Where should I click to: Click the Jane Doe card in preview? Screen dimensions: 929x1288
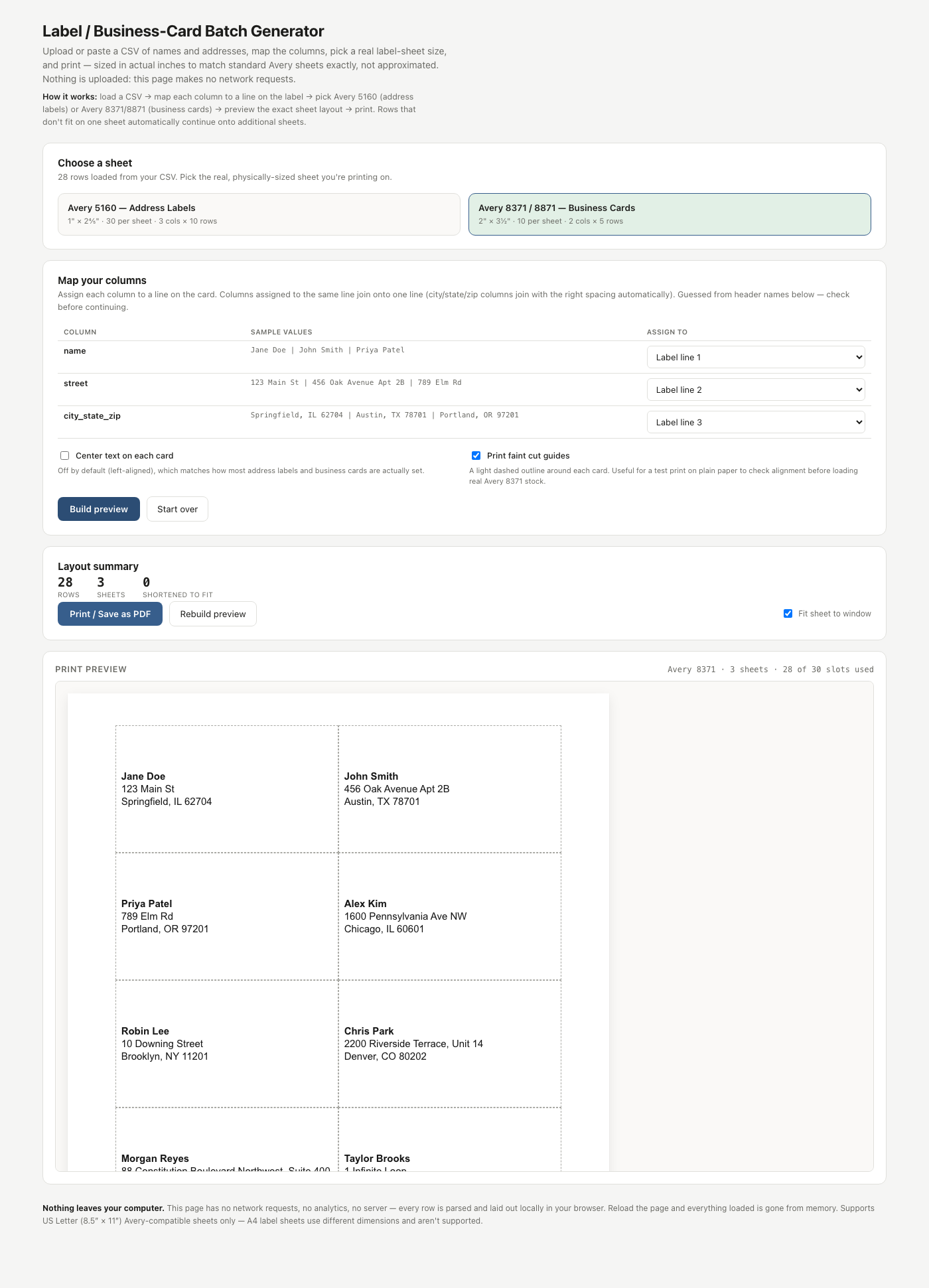point(227,789)
